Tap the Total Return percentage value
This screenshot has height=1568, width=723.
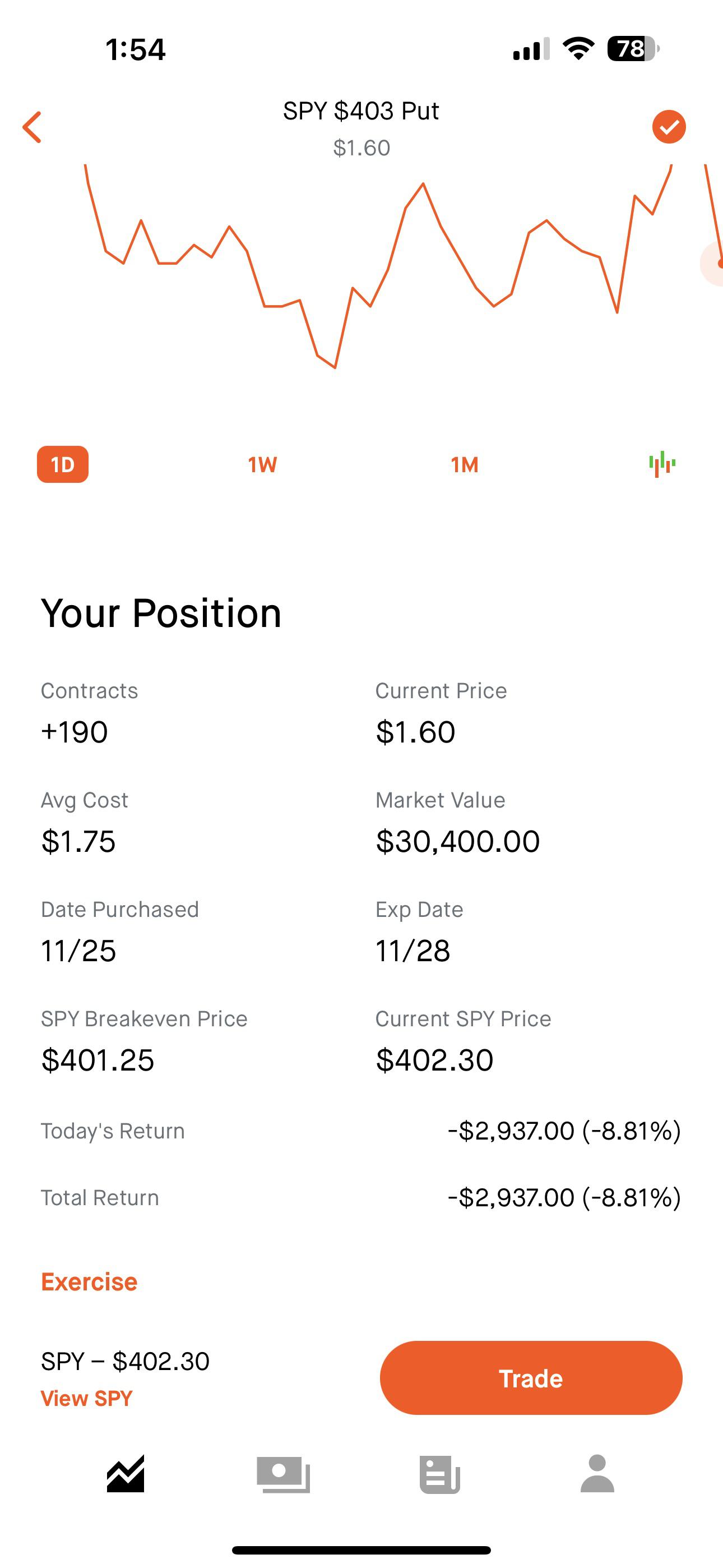(x=631, y=1198)
